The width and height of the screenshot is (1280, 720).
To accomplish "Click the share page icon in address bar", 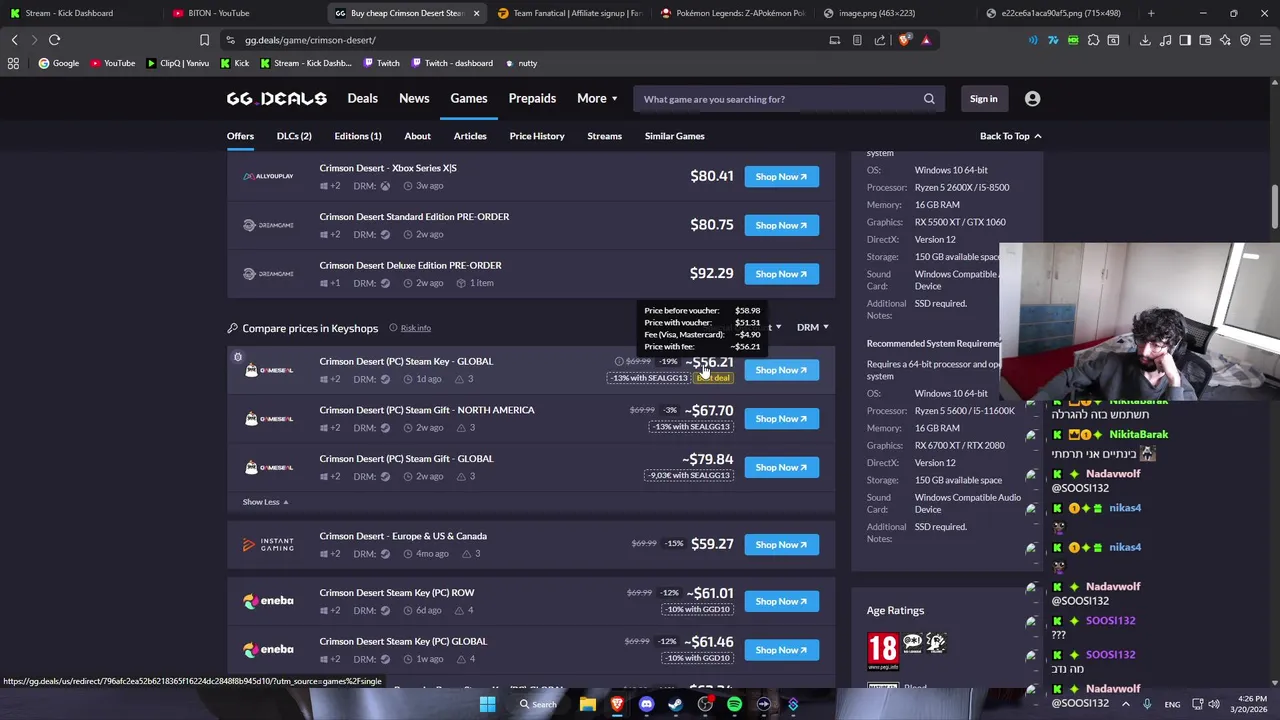I will [880, 40].
